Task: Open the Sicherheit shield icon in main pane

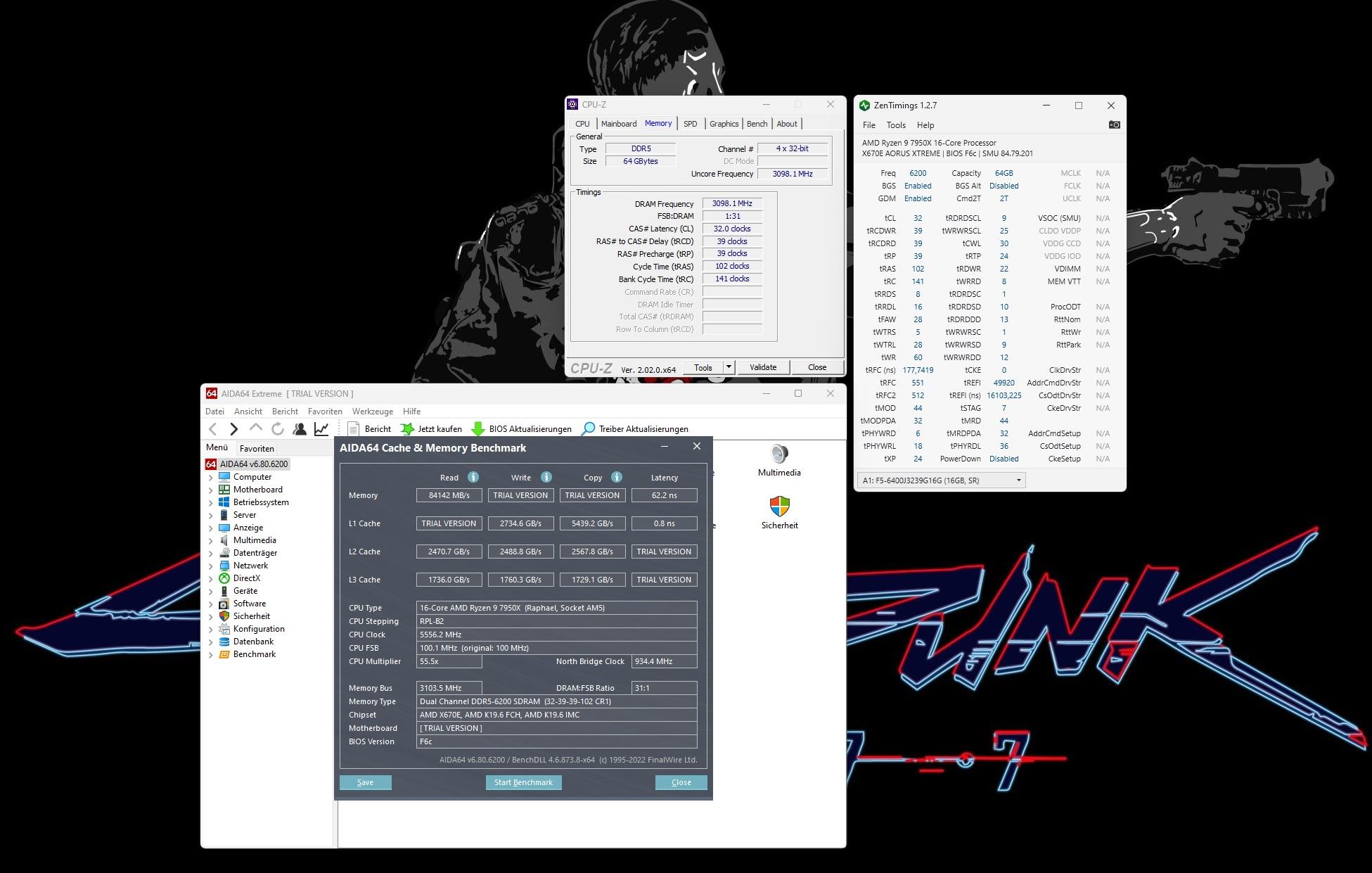Action: tap(779, 513)
